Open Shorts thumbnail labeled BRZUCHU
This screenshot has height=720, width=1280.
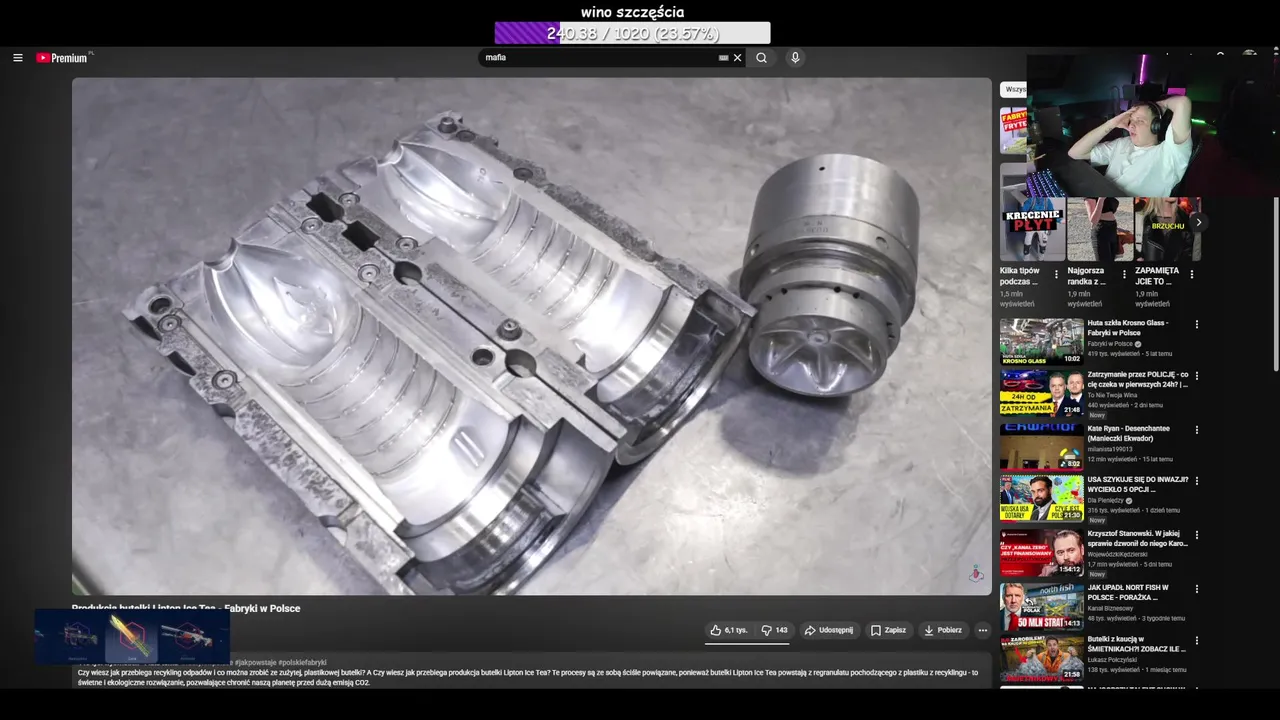[x=1168, y=228]
